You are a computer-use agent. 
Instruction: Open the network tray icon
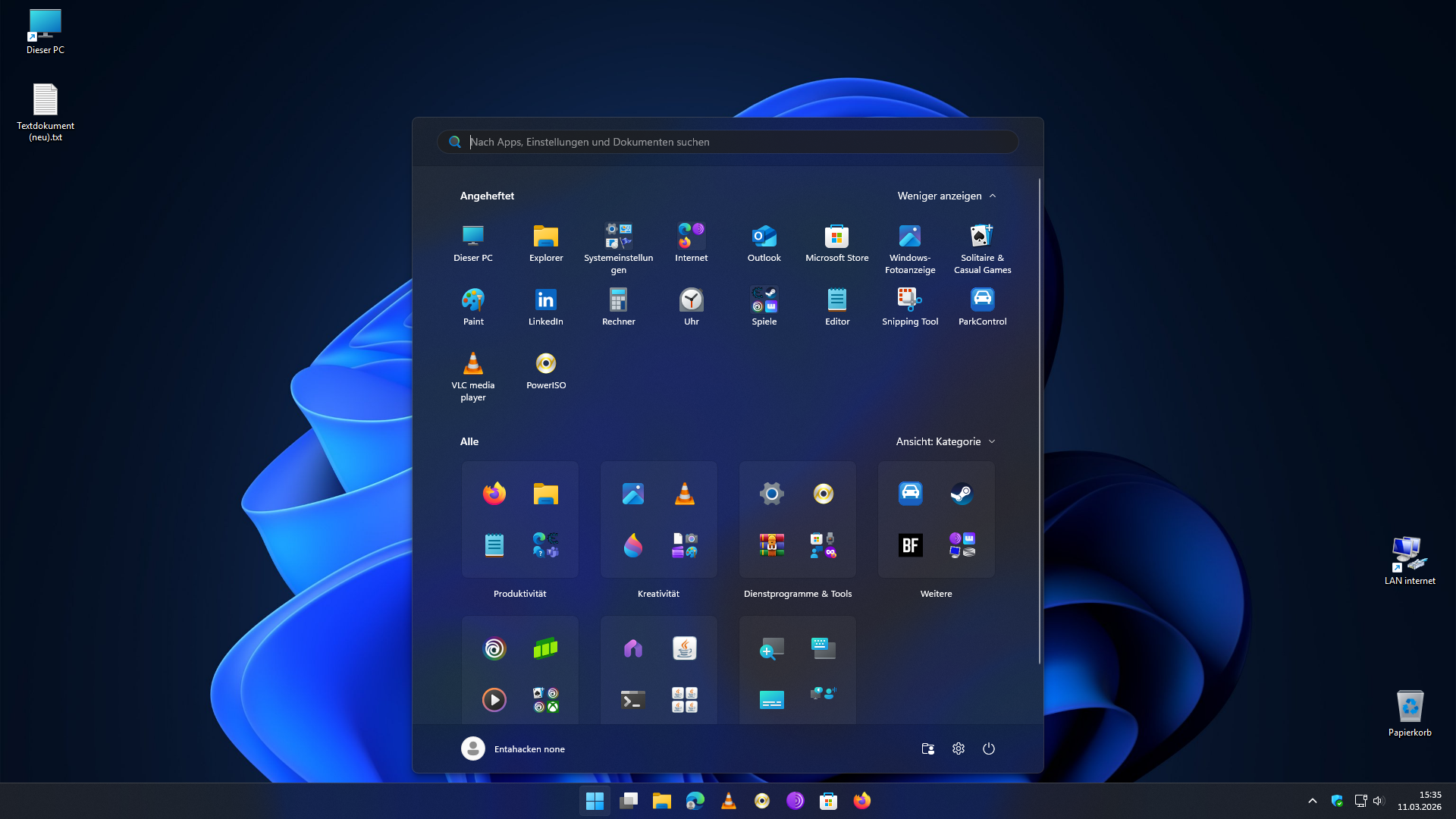[1360, 801]
